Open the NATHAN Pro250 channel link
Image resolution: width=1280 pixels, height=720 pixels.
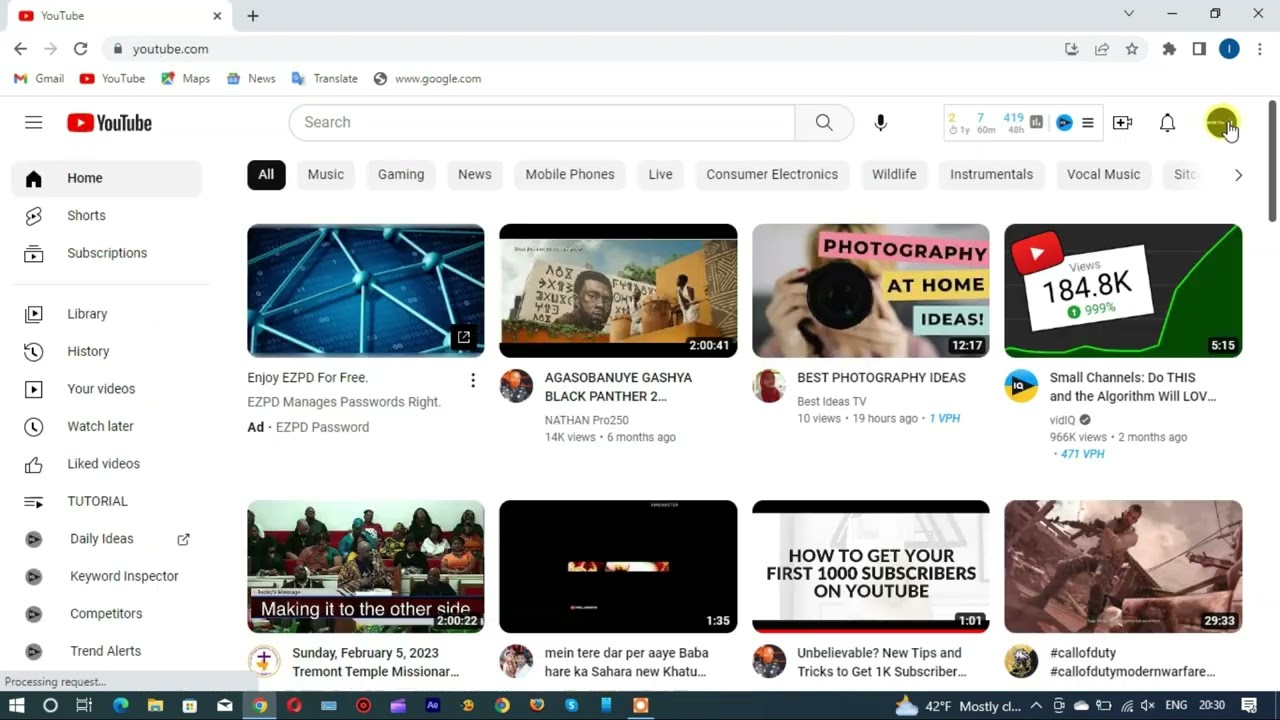click(x=587, y=420)
